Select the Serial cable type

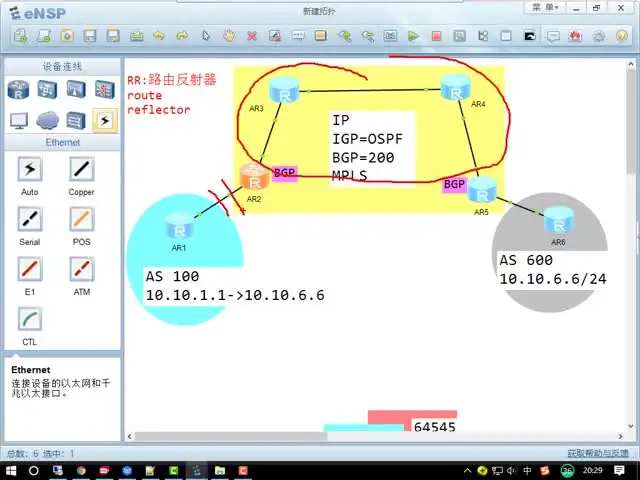(x=31, y=220)
